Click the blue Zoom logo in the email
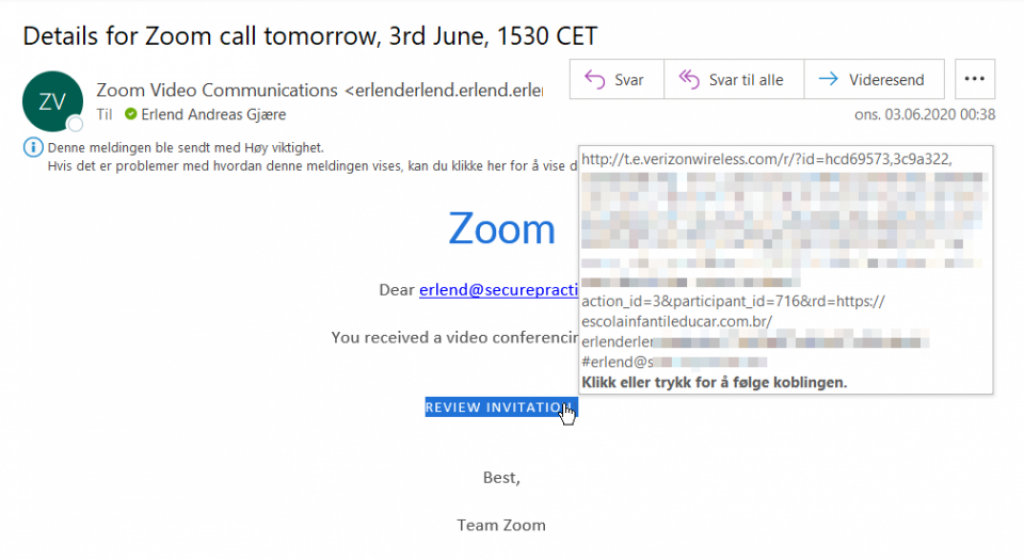Image resolution: width=1024 pixels, height=560 pixels. pyautogui.click(x=501, y=229)
